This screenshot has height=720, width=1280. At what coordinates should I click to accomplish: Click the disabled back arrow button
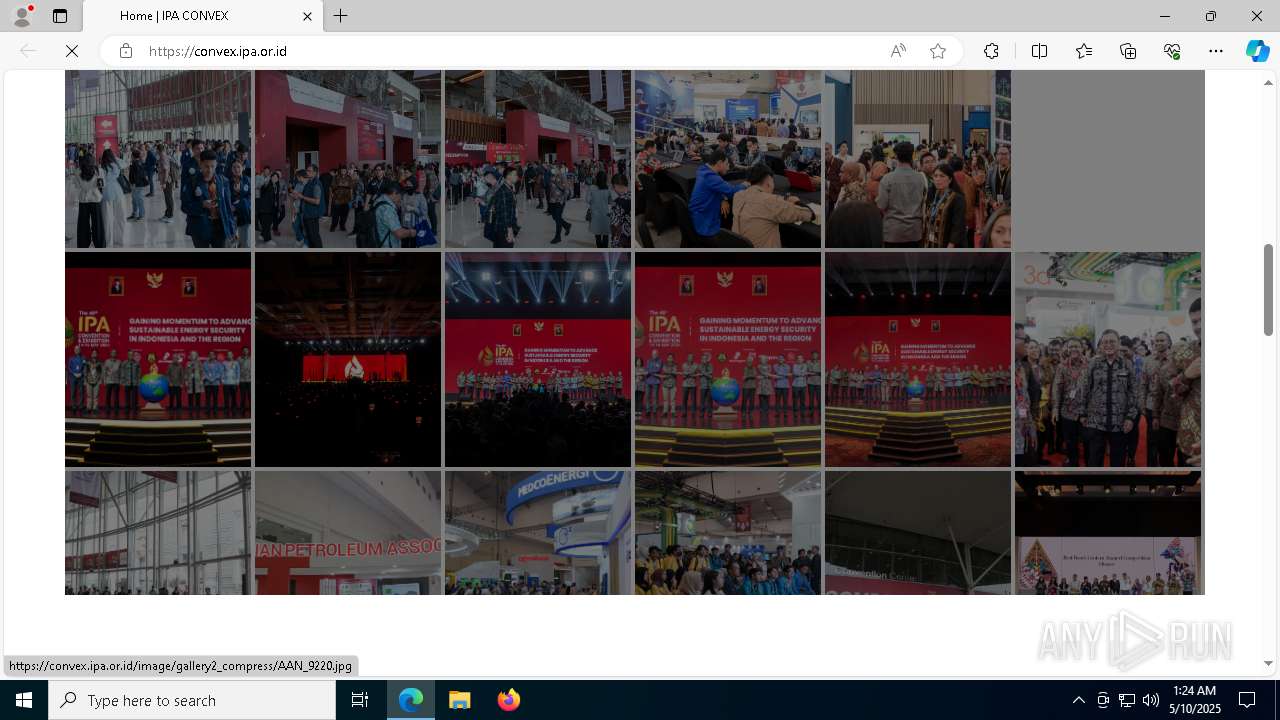28,51
